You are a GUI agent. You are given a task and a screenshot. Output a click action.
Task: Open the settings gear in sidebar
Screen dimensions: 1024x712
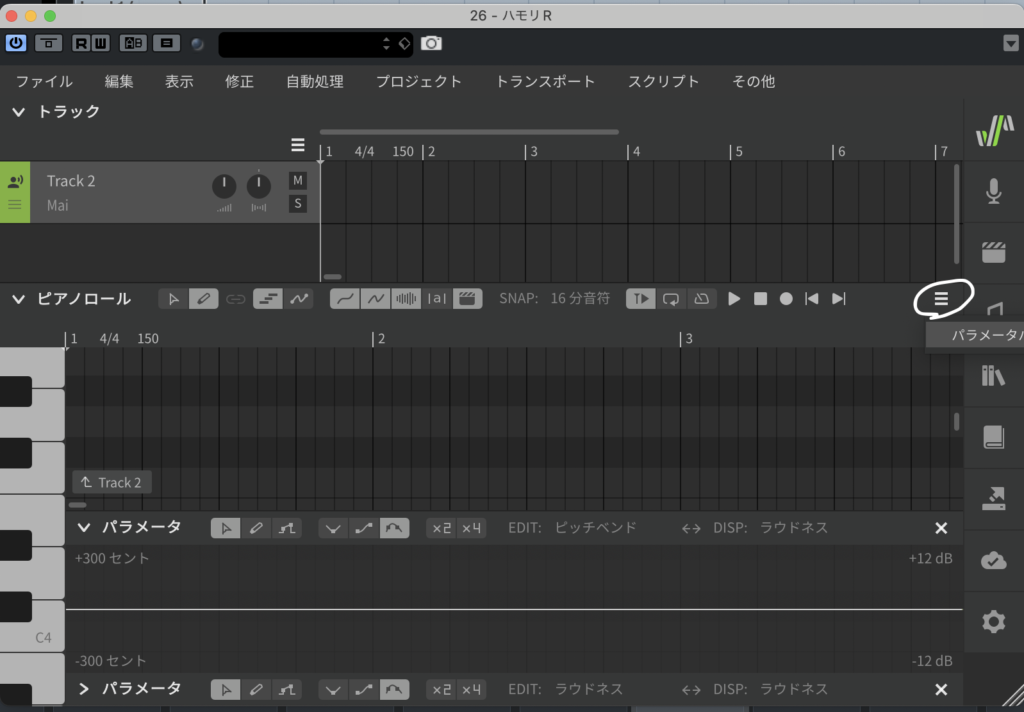(x=993, y=622)
